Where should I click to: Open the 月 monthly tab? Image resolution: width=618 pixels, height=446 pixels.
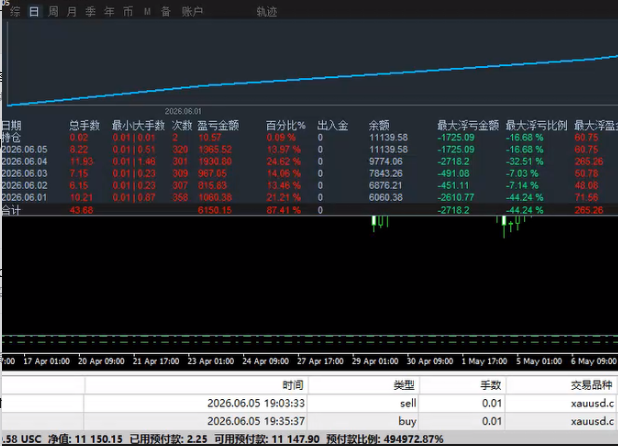72,11
